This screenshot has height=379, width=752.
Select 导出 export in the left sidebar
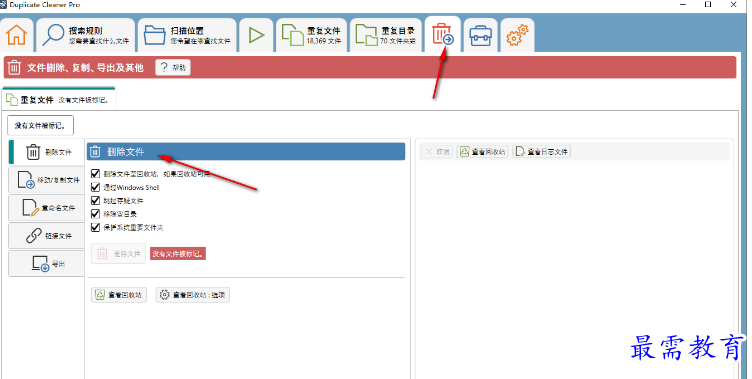click(47, 264)
